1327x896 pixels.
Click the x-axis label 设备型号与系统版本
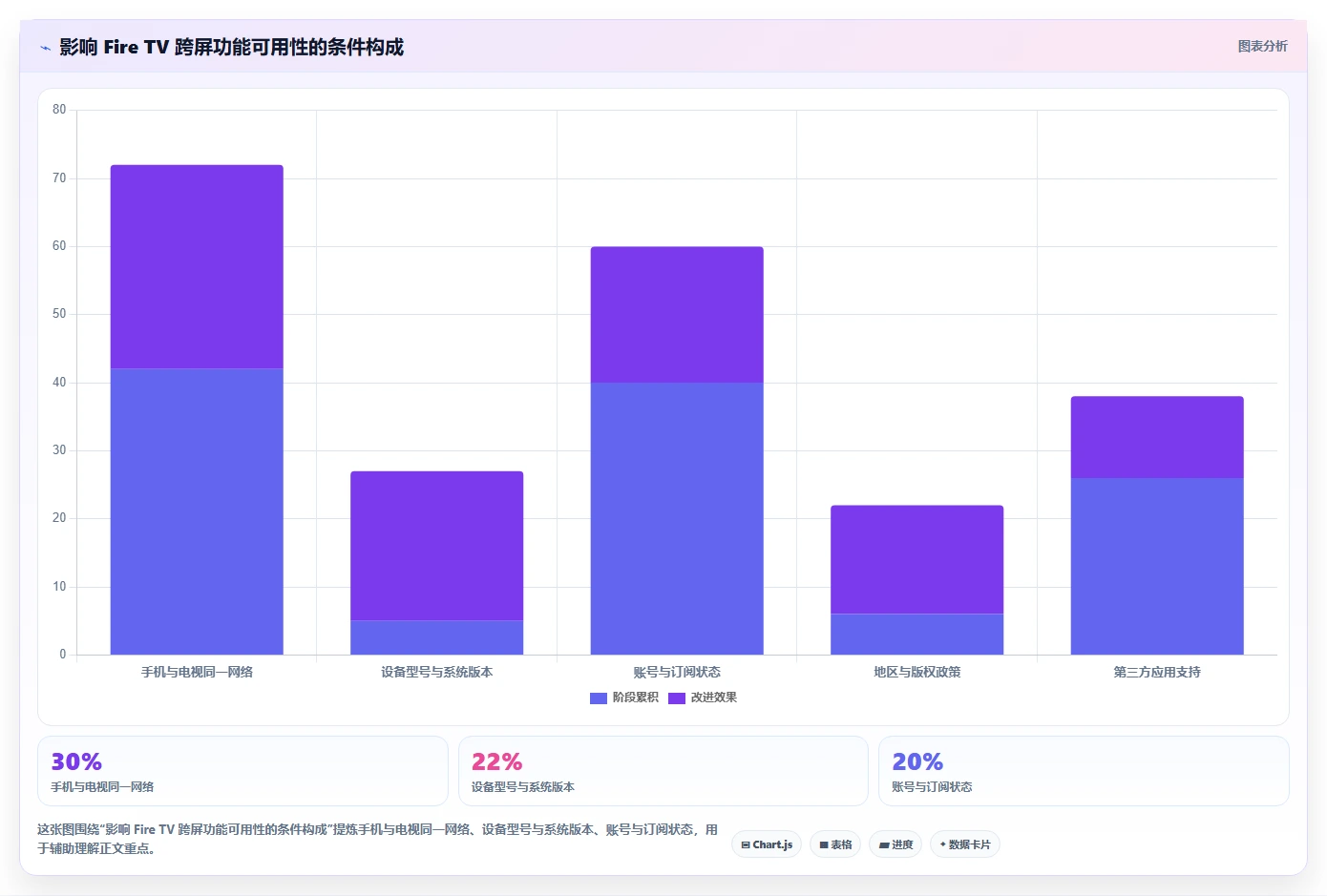click(x=437, y=672)
